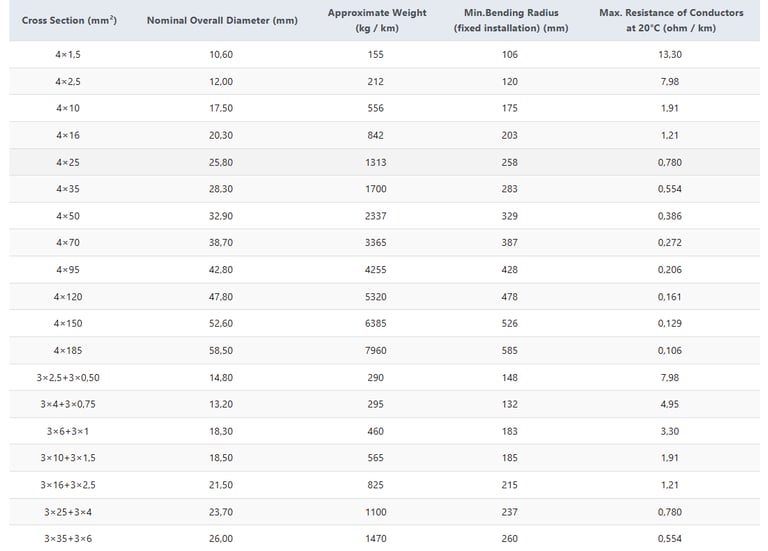
Task: Select the 1100 weight value
Action: pyautogui.click(x=376, y=511)
